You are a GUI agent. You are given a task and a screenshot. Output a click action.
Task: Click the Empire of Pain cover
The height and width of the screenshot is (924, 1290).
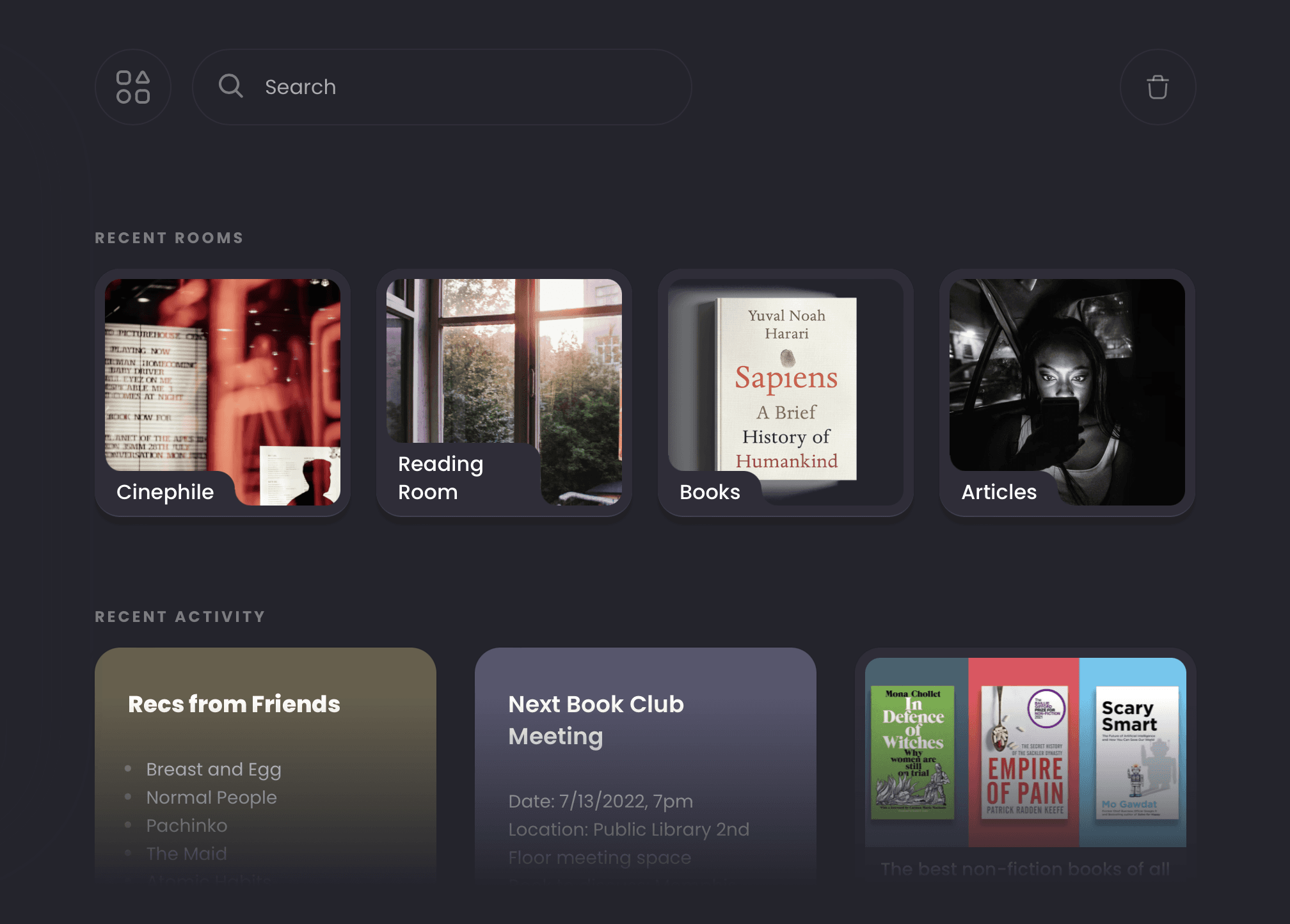[1024, 753]
